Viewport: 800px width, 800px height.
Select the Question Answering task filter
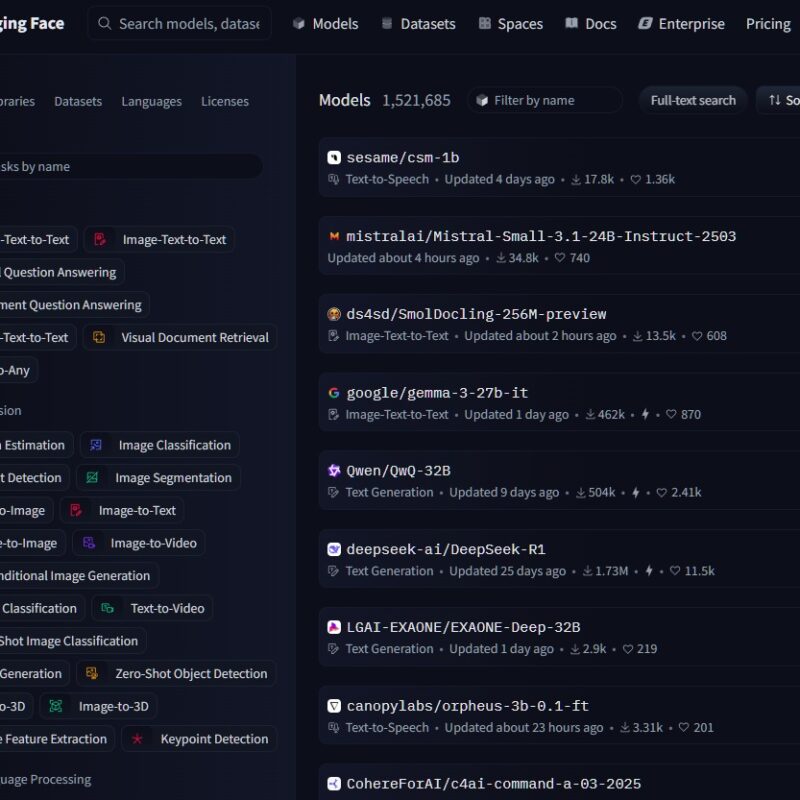click(61, 272)
